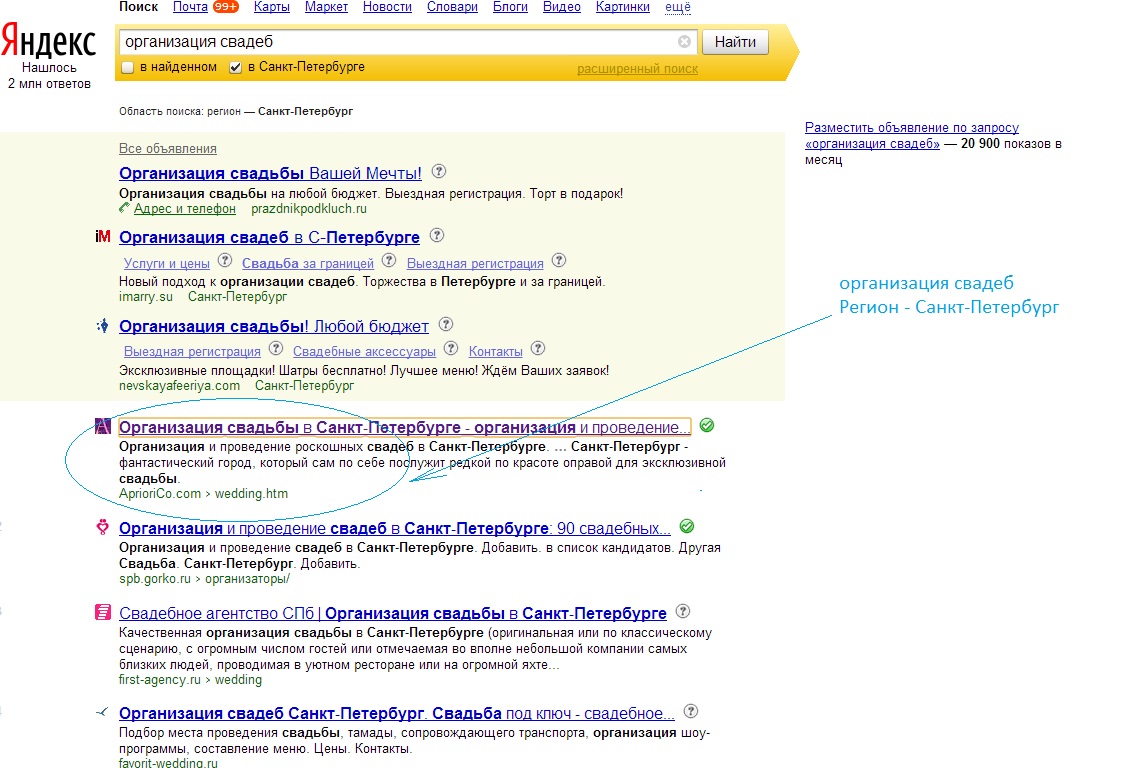Open 'Свадебное агентство СПб' result title
1137x768 pixels.
[392, 613]
